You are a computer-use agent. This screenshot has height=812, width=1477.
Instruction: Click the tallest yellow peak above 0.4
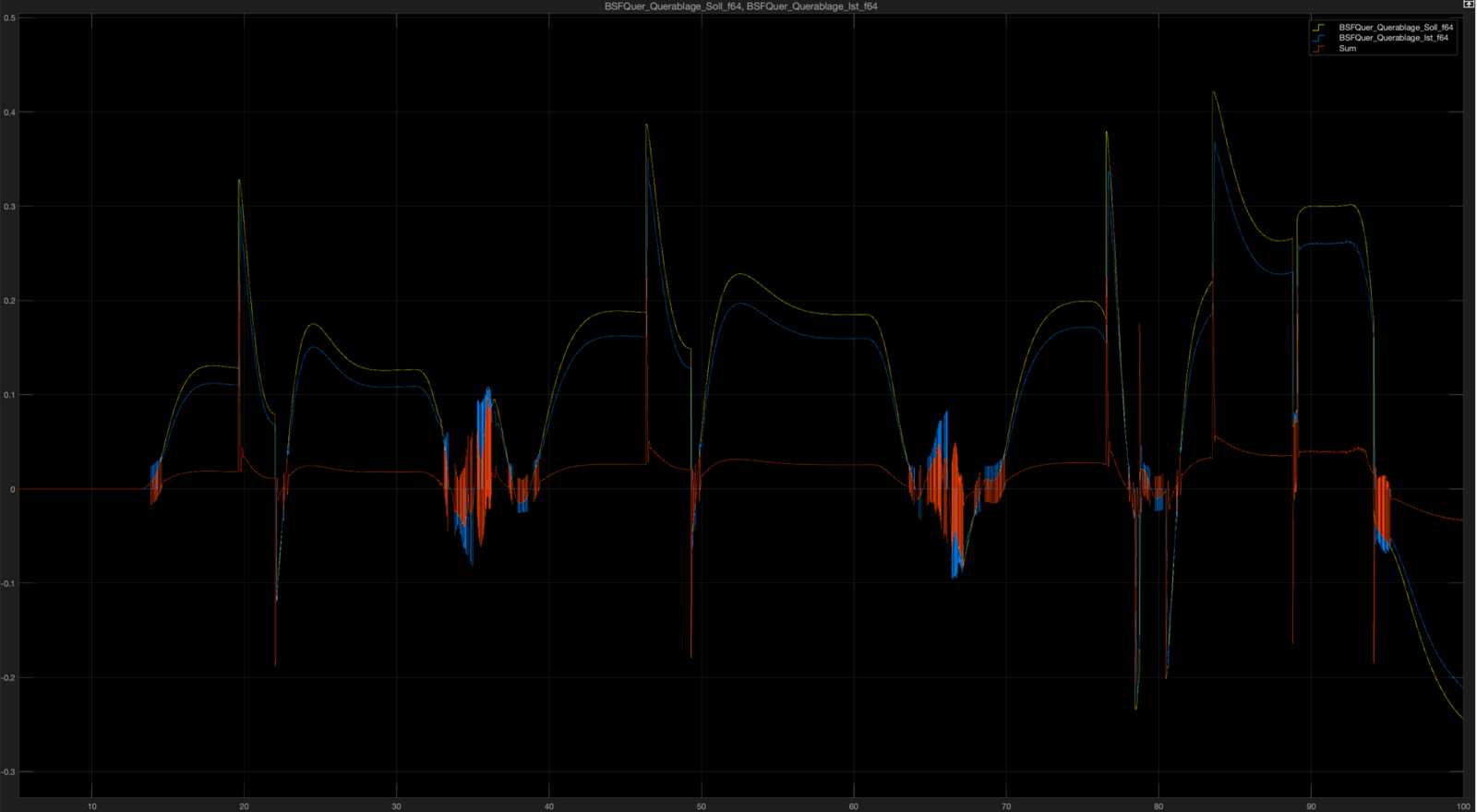click(x=1213, y=92)
